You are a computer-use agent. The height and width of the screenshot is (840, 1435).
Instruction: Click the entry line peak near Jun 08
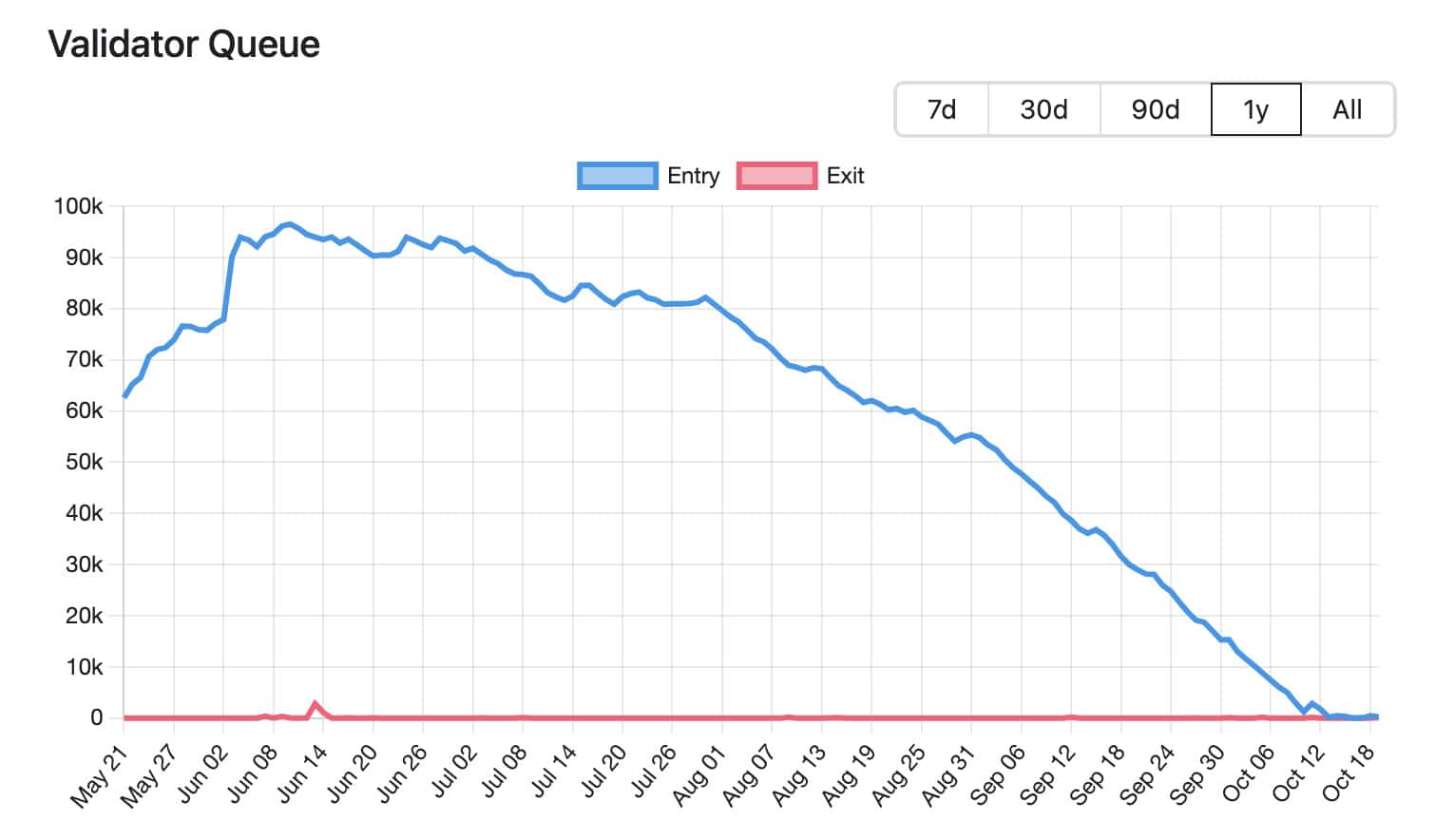point(289,224)
